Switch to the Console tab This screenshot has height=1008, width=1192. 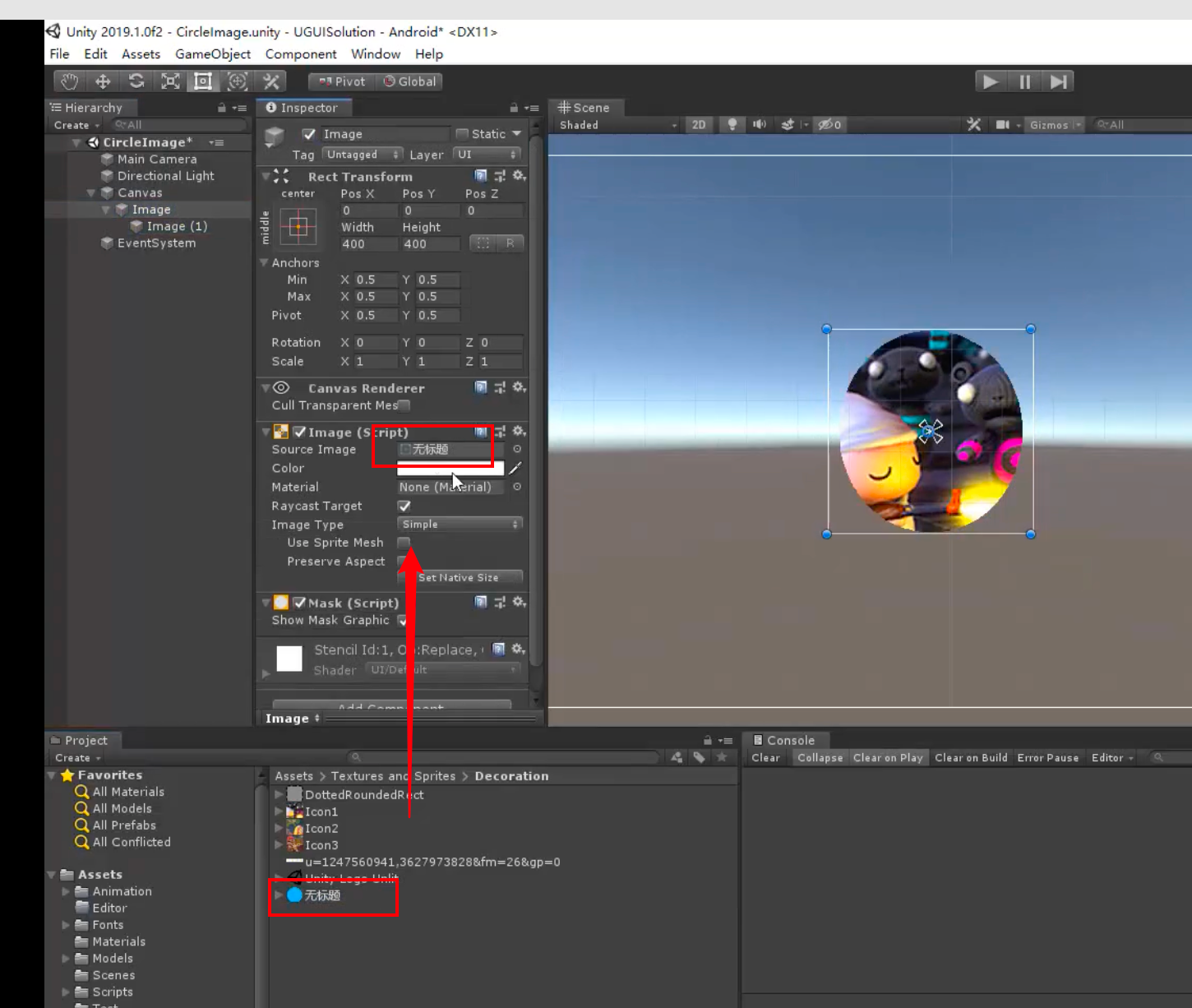pyautogui.click(x=784, y=740)
